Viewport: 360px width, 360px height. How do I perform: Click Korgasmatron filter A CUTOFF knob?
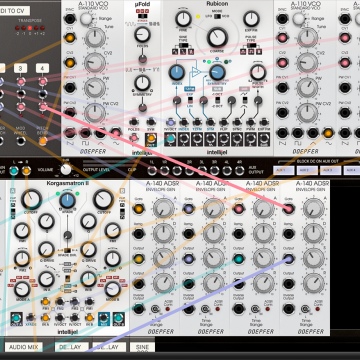[31, 199]
